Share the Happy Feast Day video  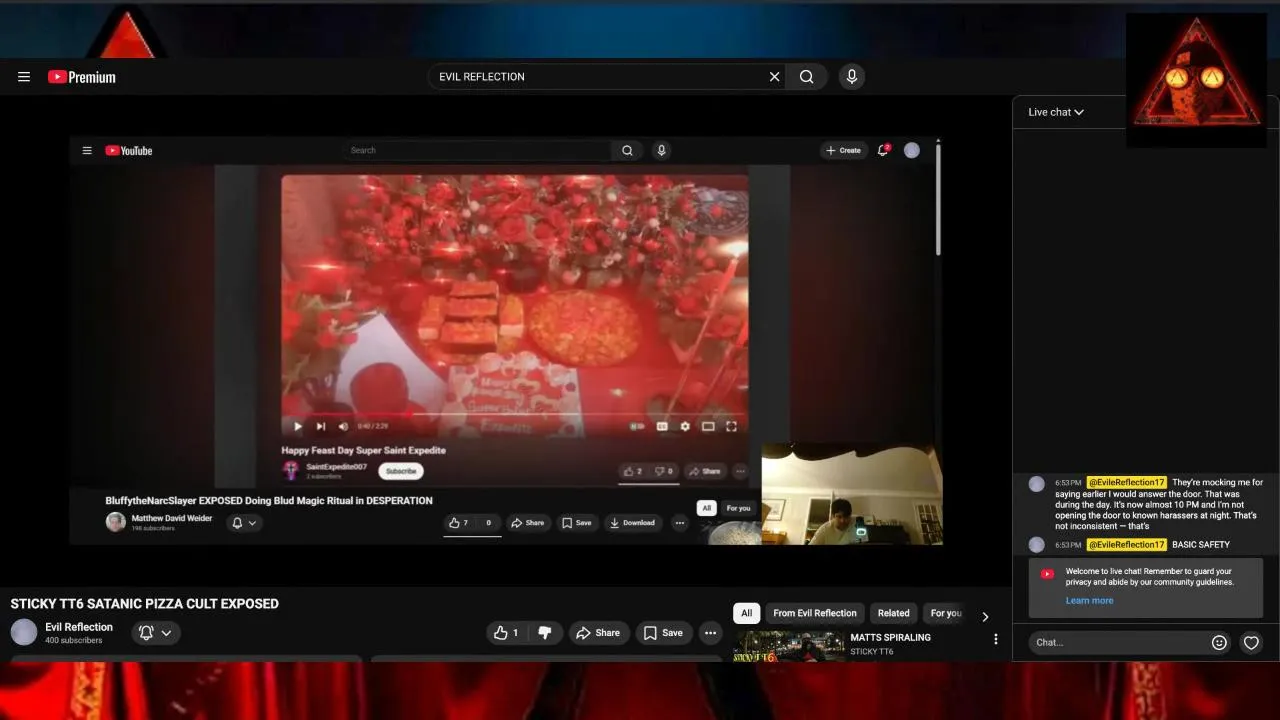705,471
